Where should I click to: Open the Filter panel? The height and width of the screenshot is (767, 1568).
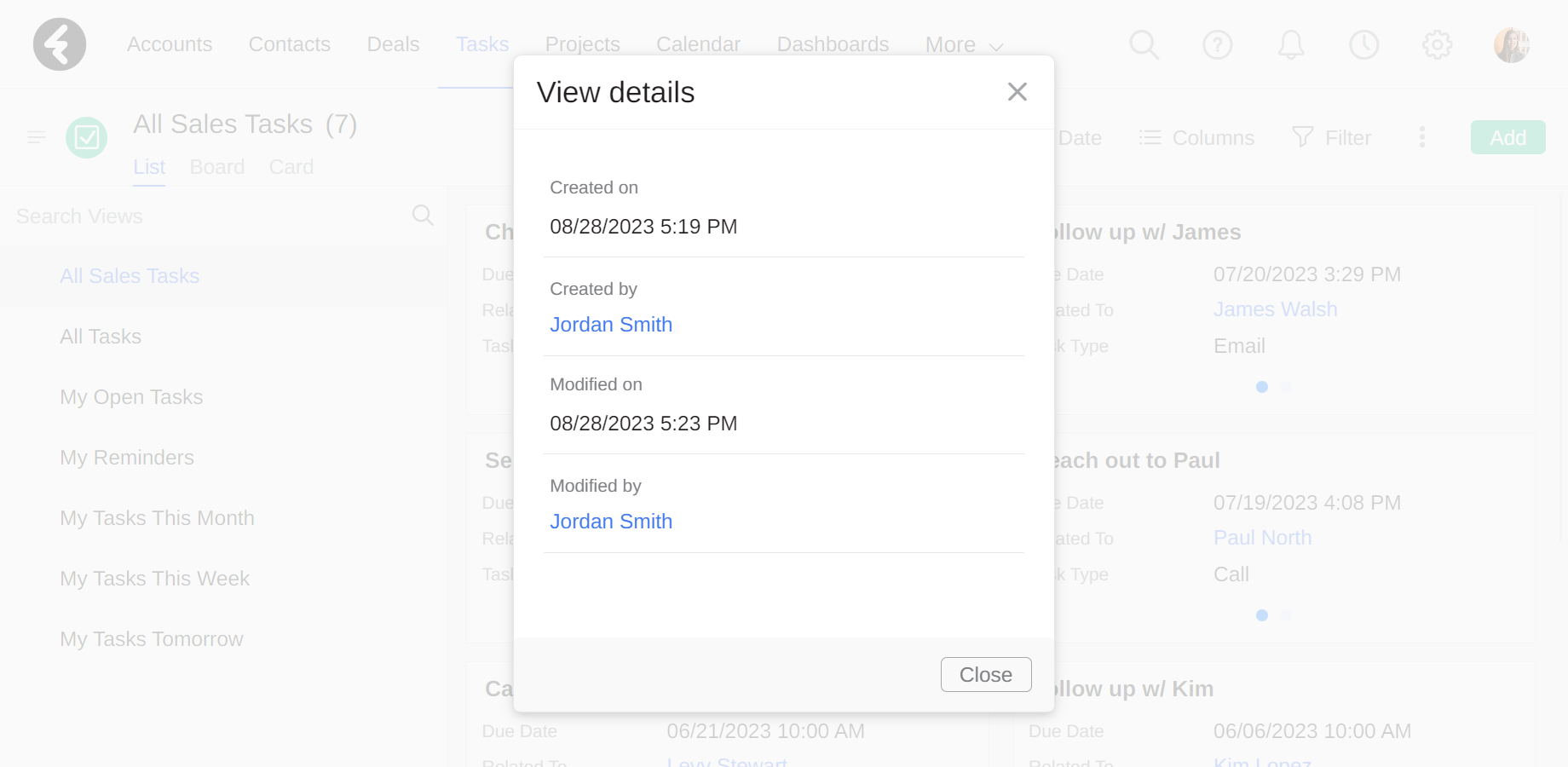click(x=1332, y=137)
